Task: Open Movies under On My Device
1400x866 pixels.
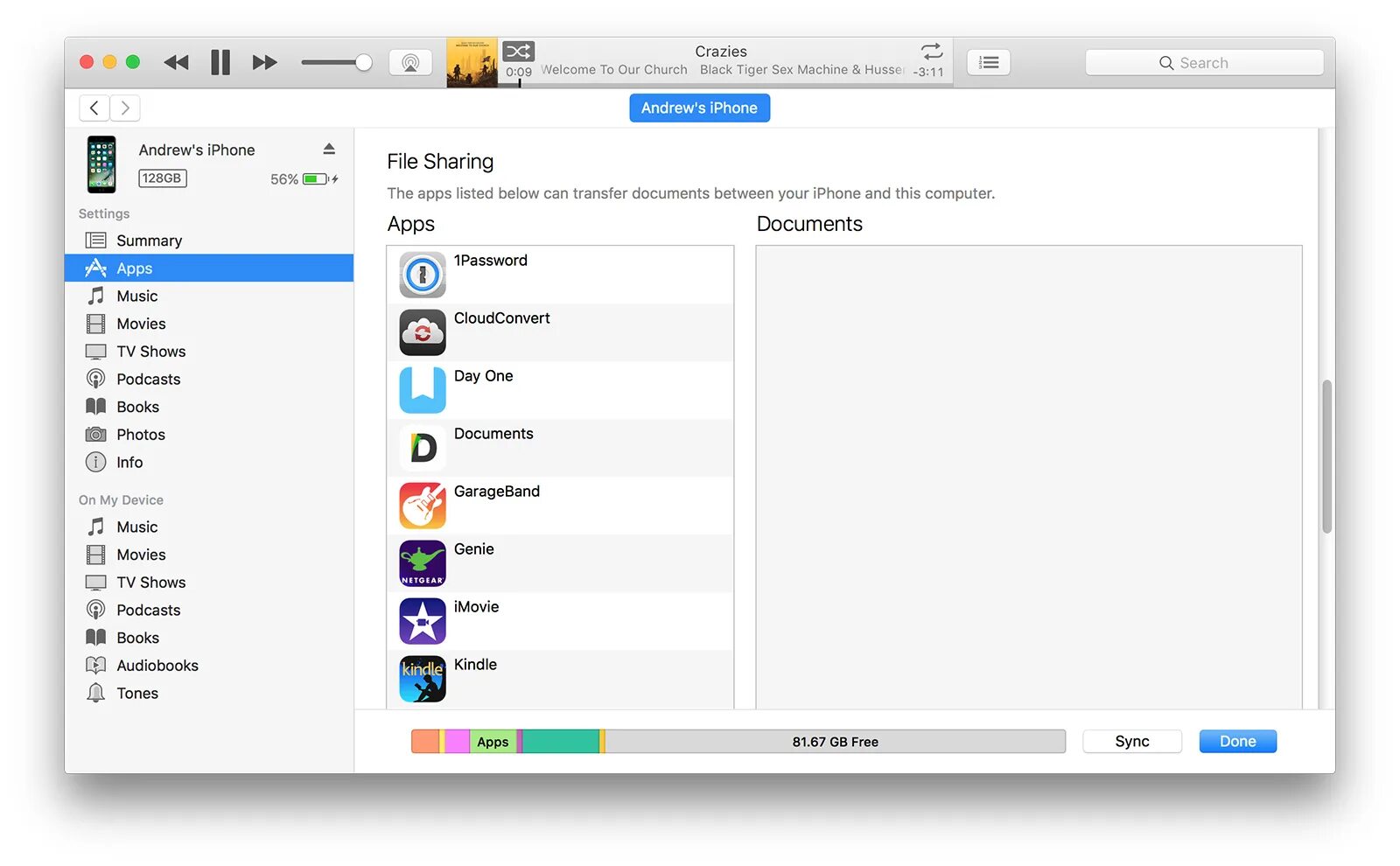Action: tap(209, 555)
